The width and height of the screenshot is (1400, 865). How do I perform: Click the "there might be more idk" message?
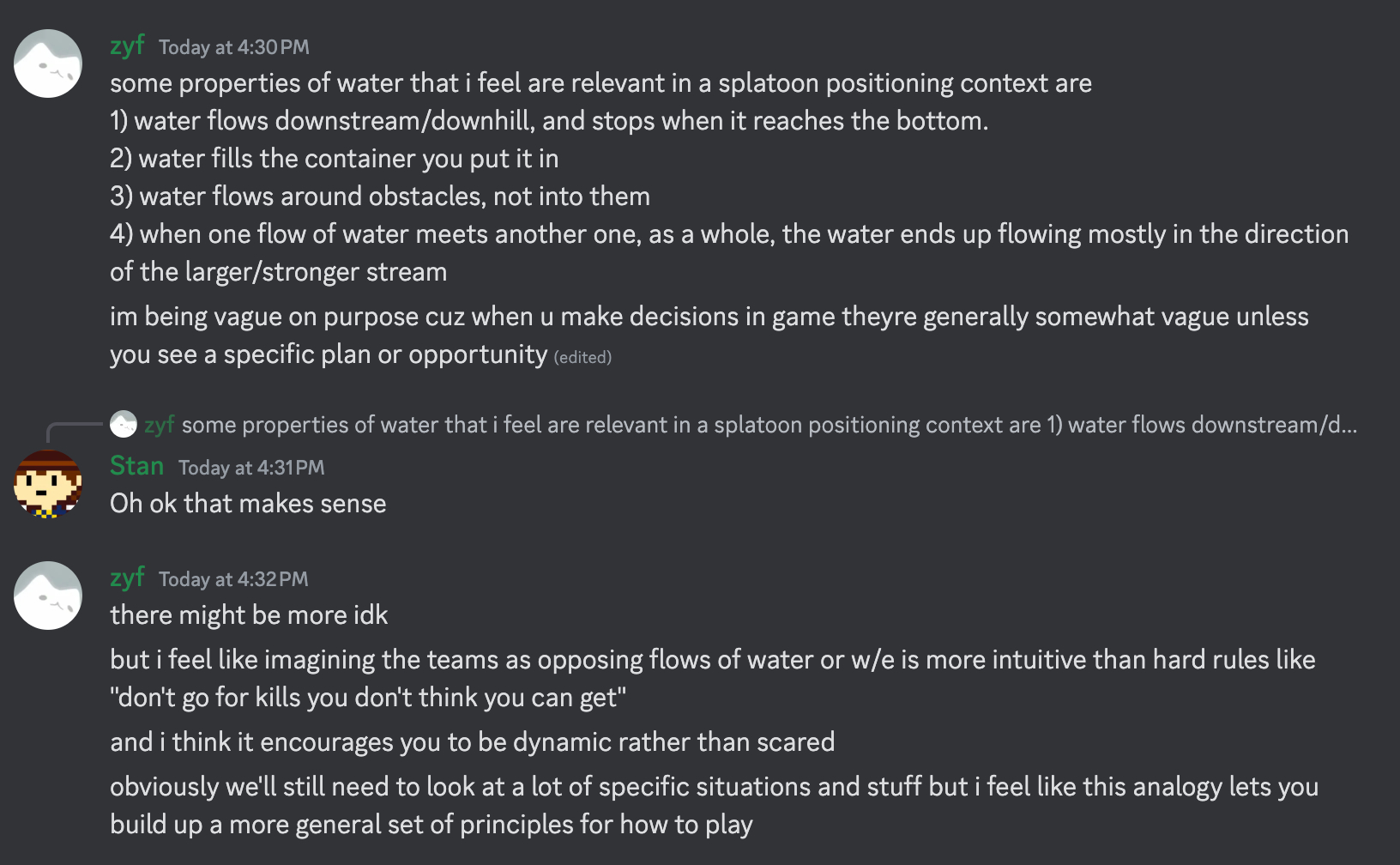pos(249,615)
